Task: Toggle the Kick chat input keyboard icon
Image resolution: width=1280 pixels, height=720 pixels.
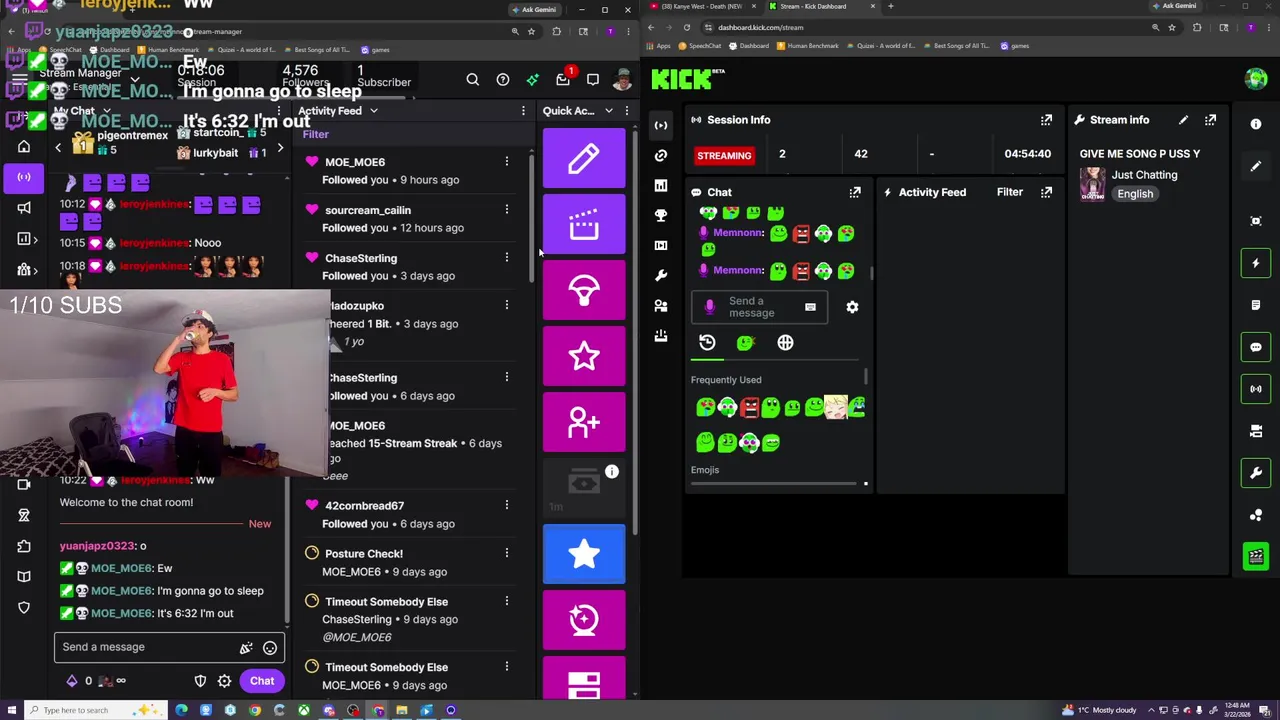Action: (x=810, y=307)
